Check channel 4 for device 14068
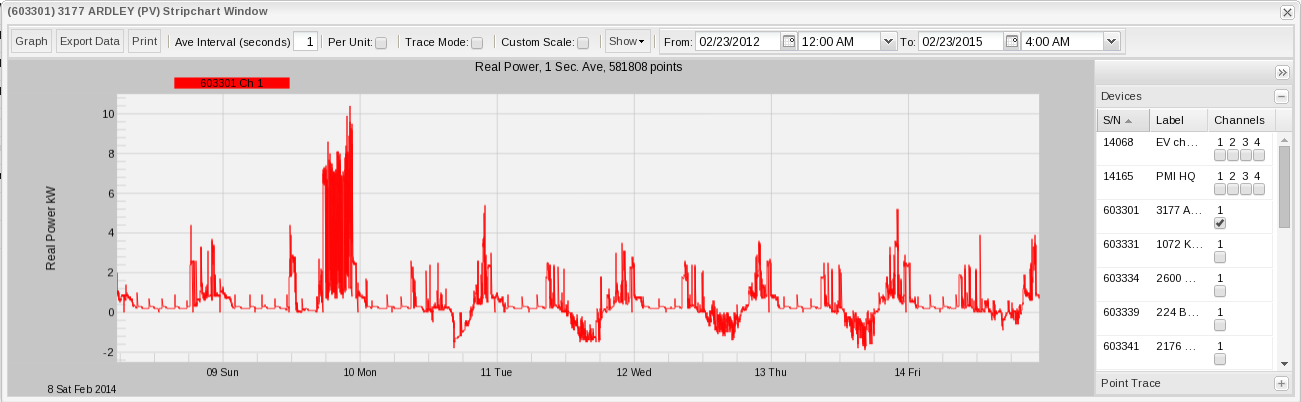 click(x=1259, y=155)
